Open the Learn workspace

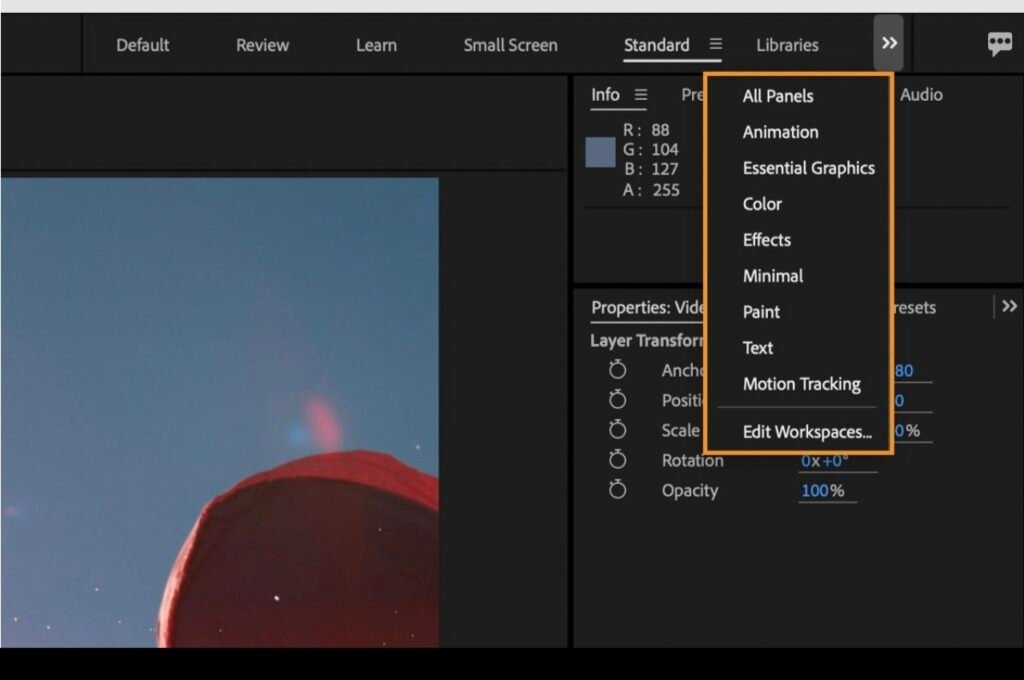tap(376, 45)
